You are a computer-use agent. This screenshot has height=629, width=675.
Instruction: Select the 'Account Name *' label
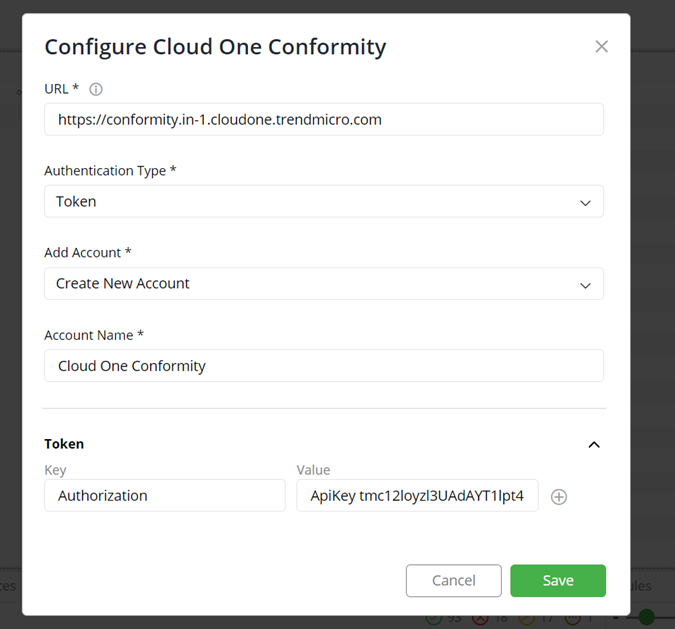click(94, 335)
